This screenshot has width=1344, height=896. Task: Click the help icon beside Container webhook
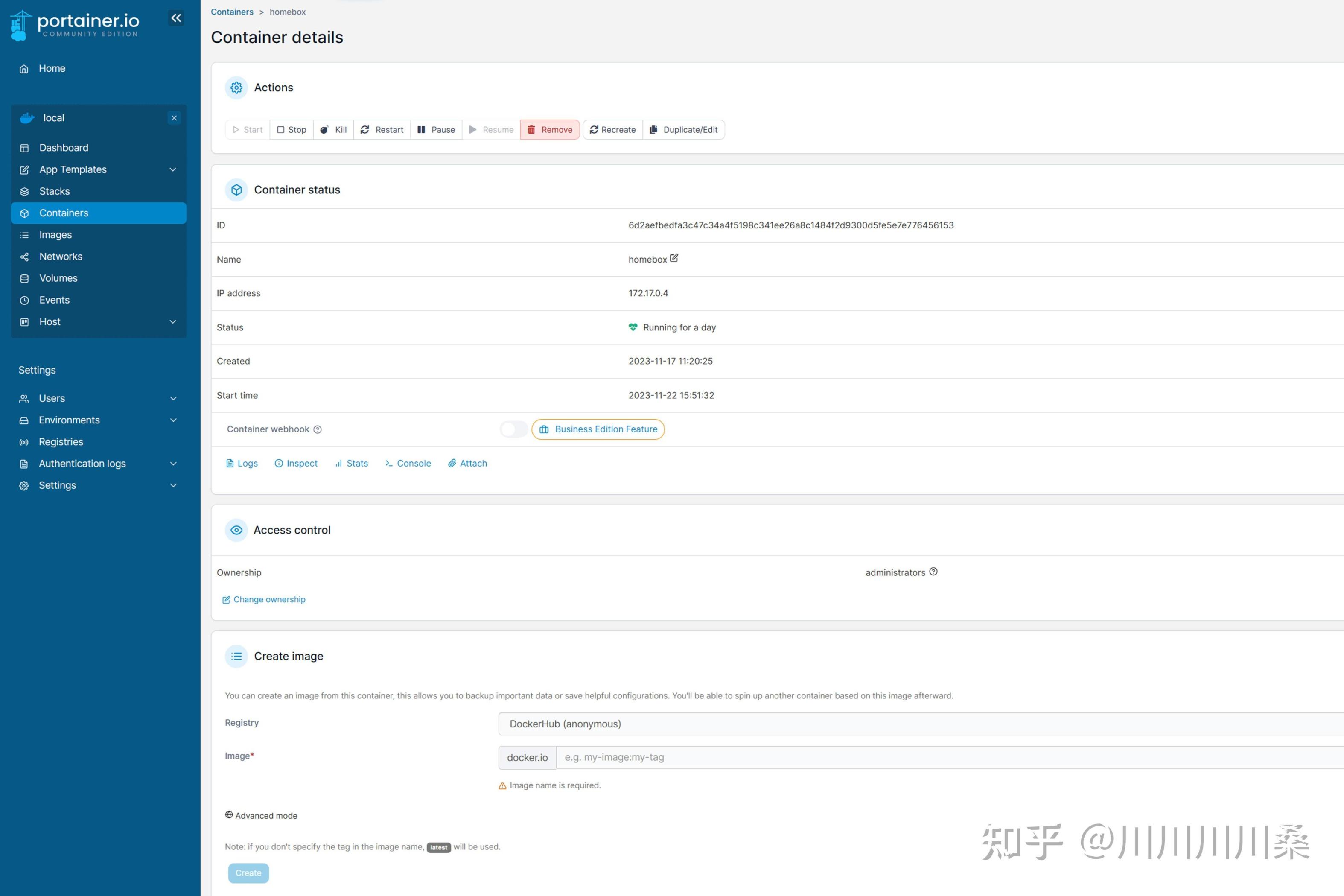pyautogui.click(x=318, y=429)
